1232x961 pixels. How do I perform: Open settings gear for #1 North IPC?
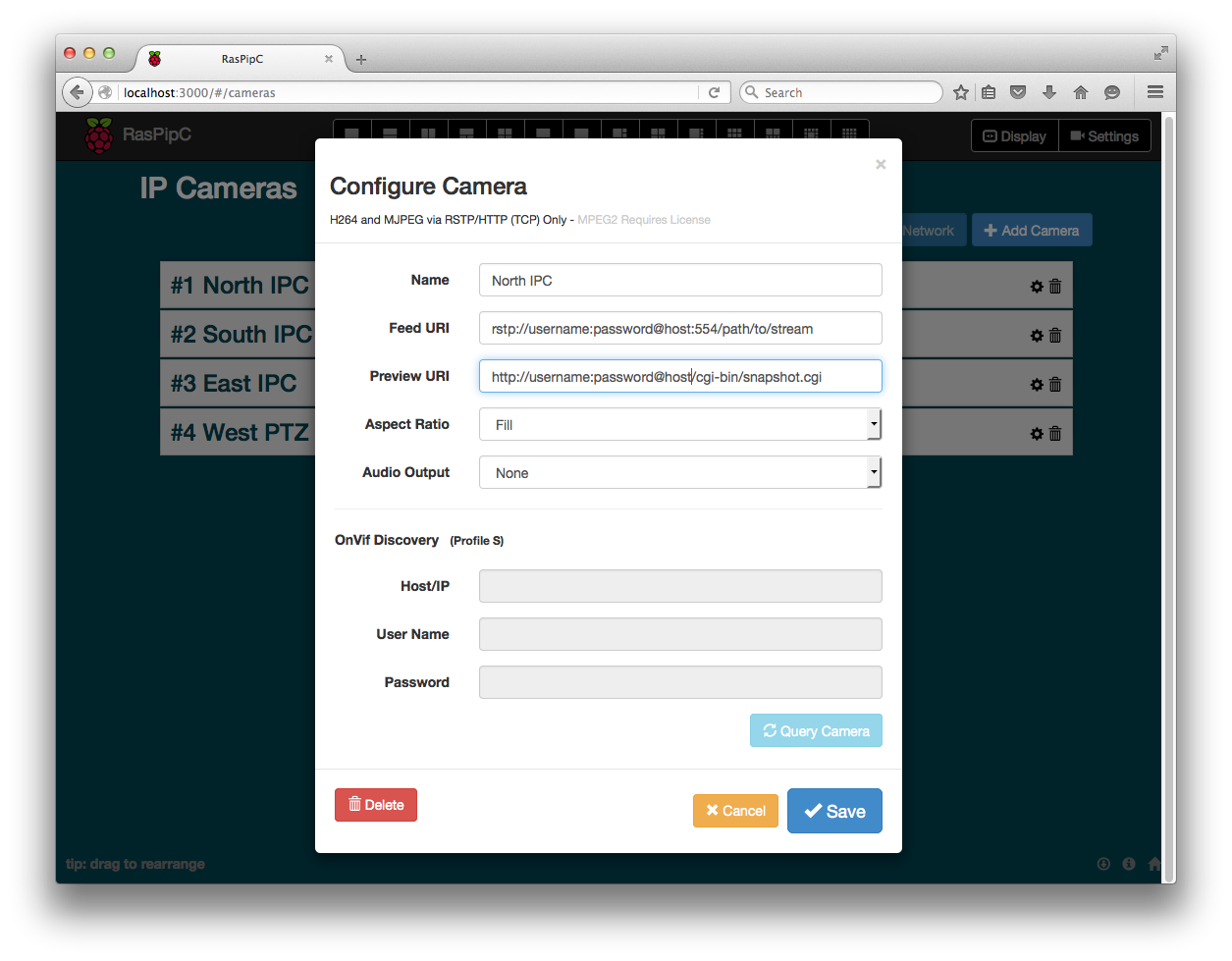tap(1037, 287)
